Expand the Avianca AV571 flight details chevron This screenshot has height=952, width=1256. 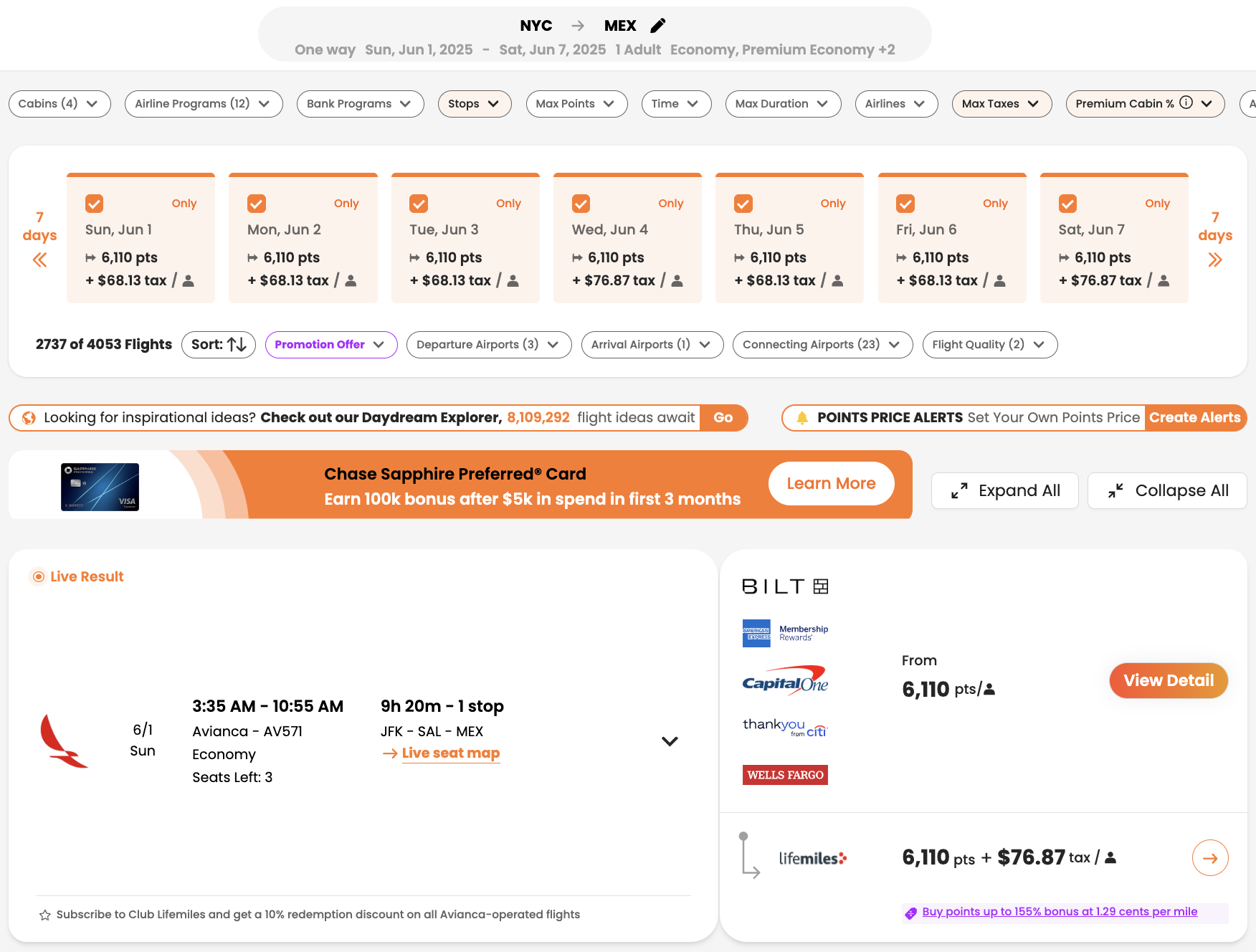670,741
